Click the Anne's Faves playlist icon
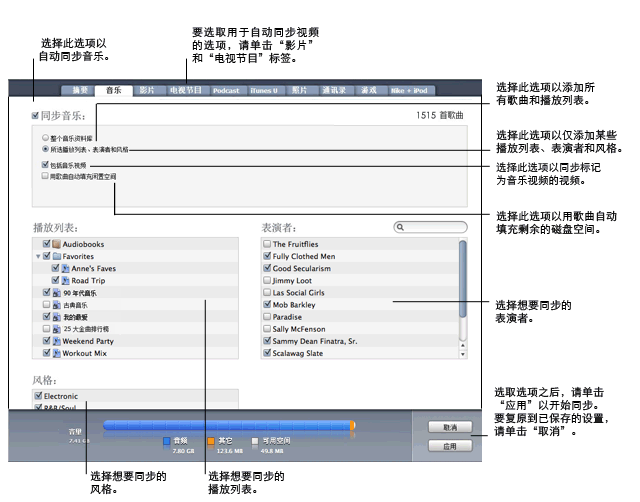The width and height of the screenshot is (640, 502). [x=65, y=269]
